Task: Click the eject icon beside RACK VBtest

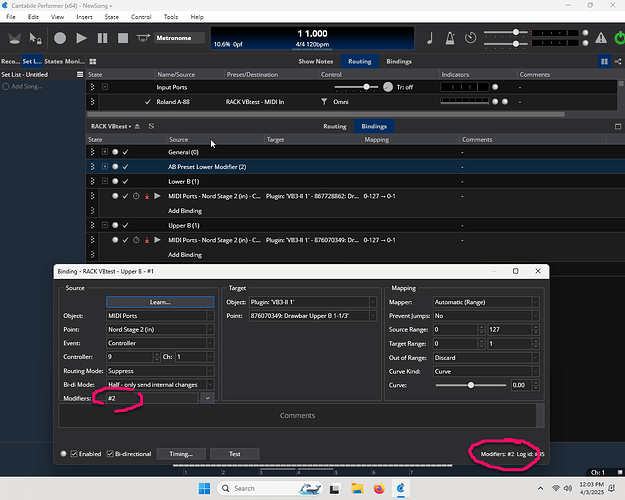Action: tap(137, 126)
